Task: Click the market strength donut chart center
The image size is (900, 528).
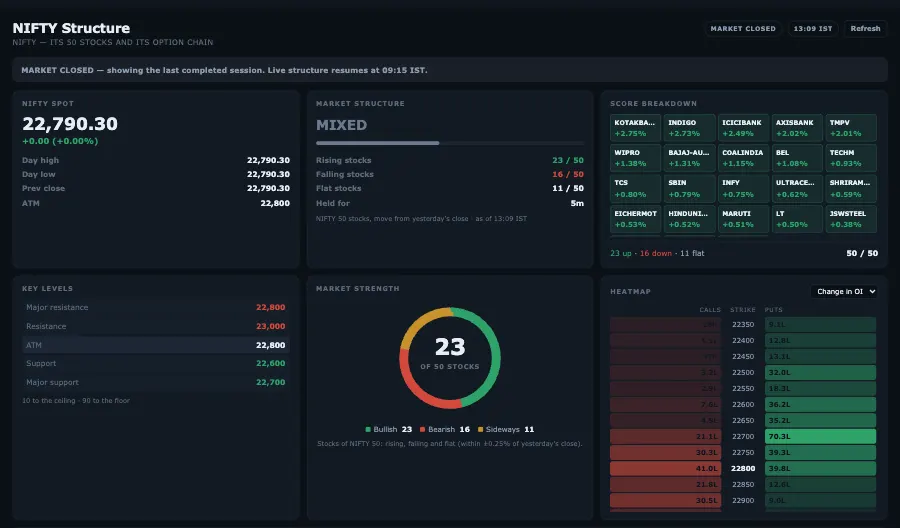Action: [450, 358]
